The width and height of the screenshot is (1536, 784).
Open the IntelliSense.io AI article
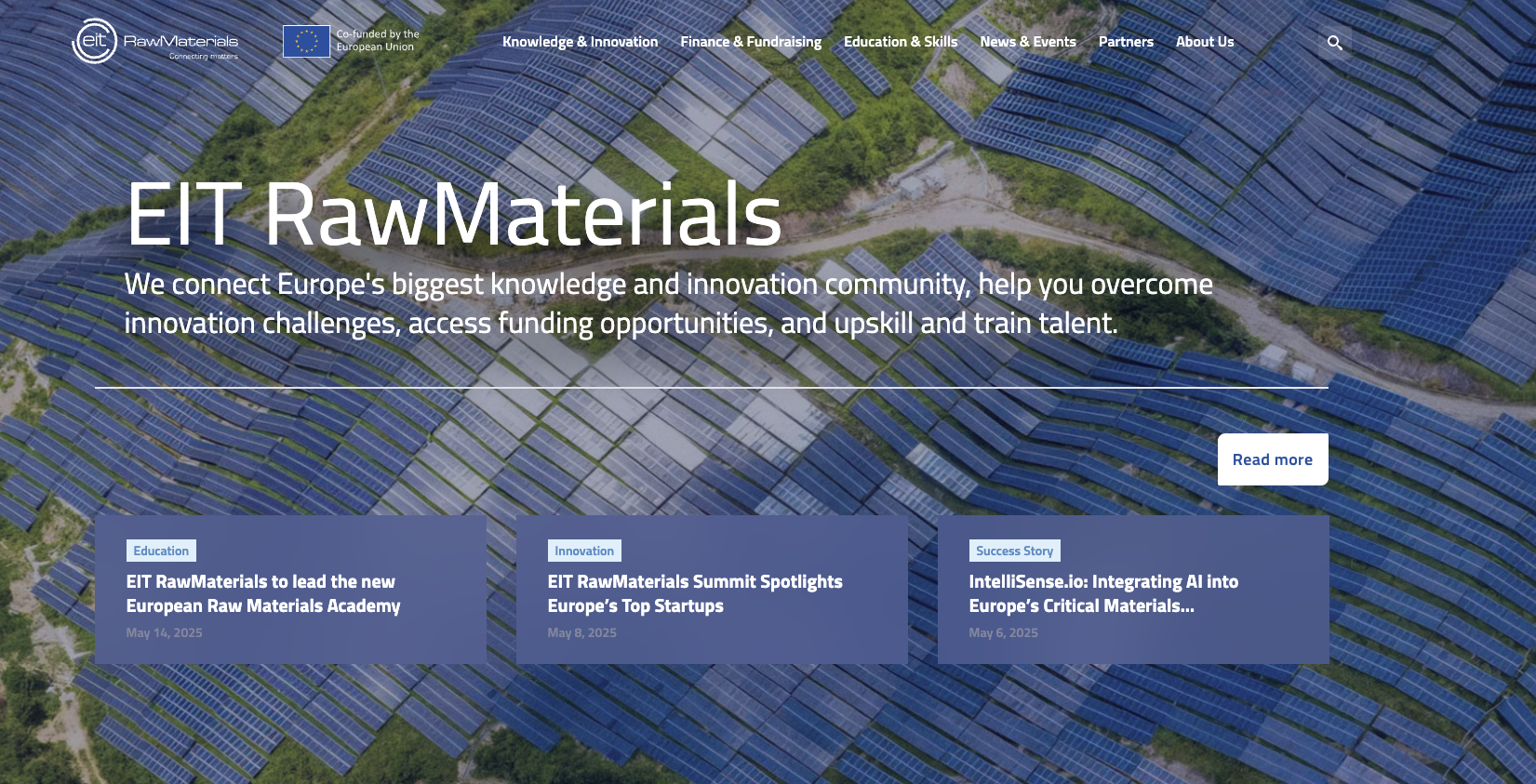1102,593
